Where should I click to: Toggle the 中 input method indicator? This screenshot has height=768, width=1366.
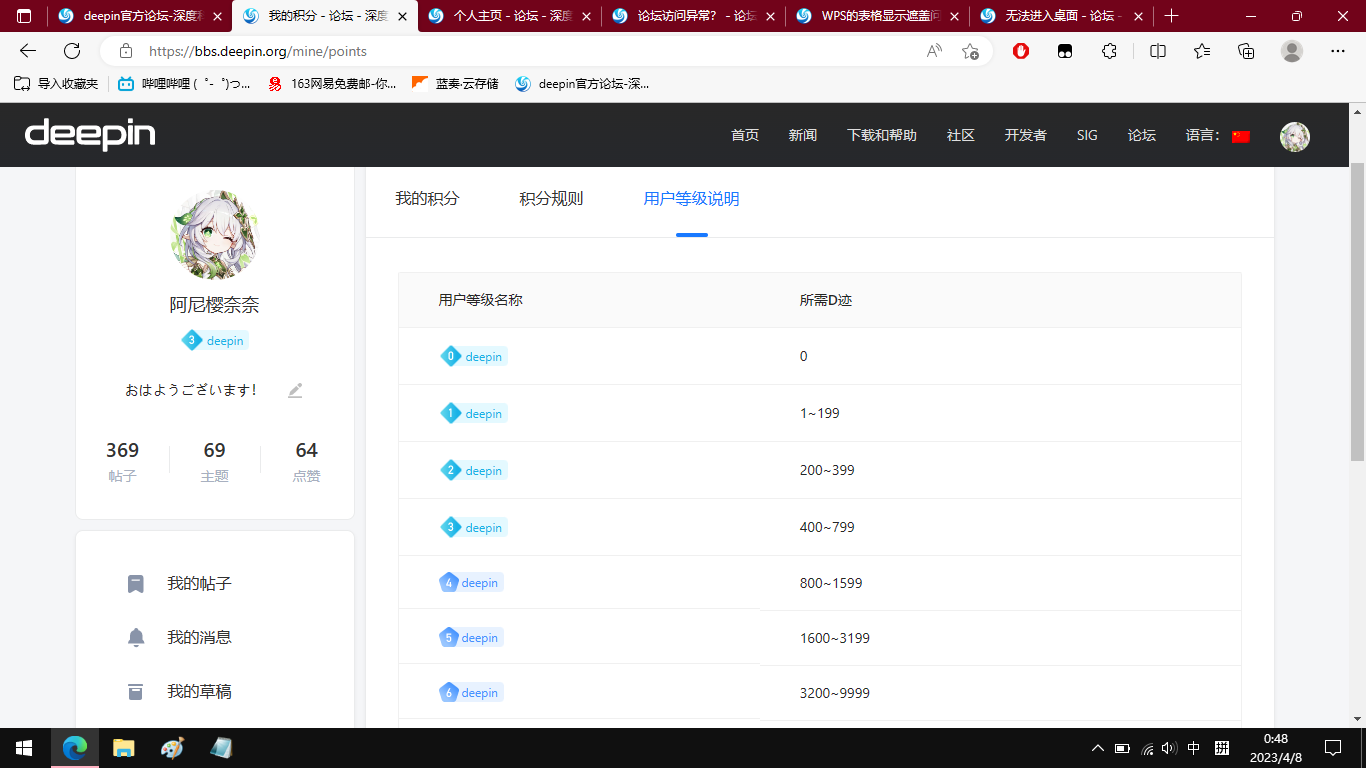tap(1194, 748)
